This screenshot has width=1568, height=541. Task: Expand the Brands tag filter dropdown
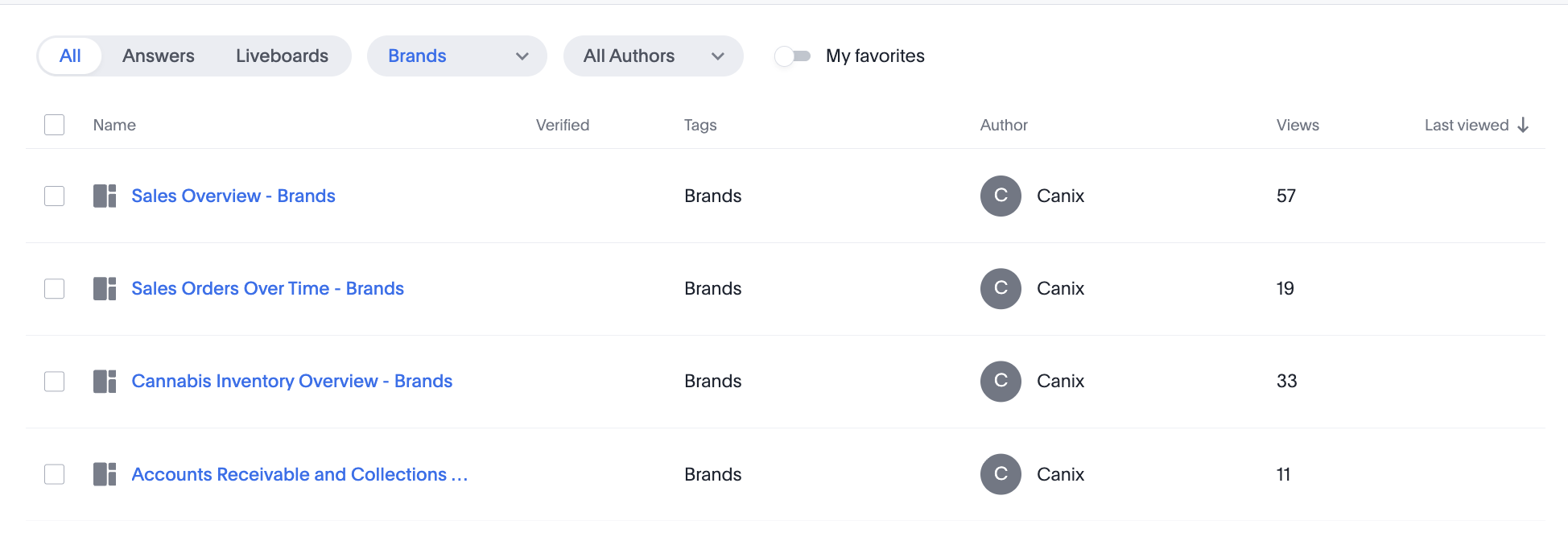pos(456,56)
